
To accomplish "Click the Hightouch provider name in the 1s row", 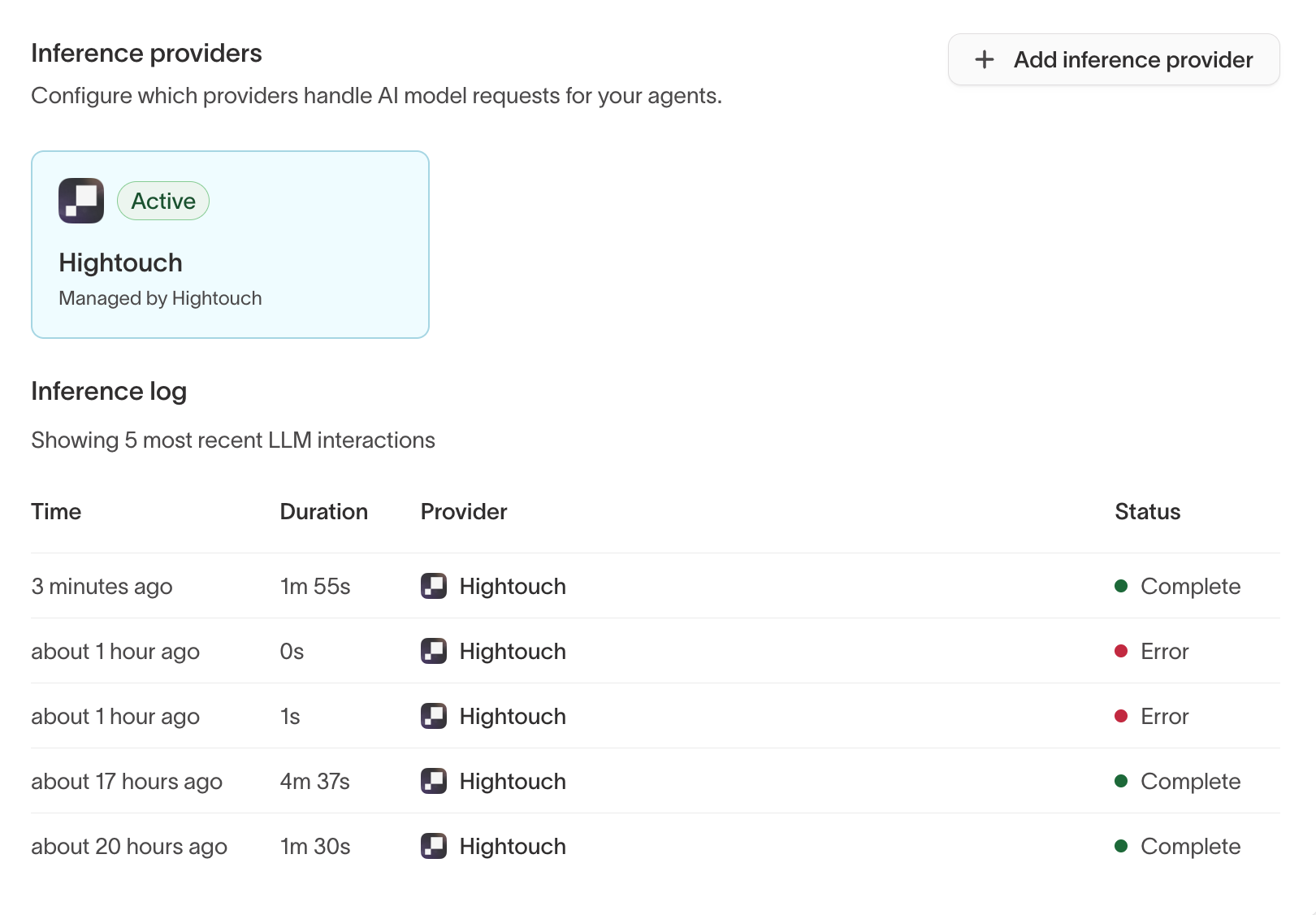I will [513, 716].
